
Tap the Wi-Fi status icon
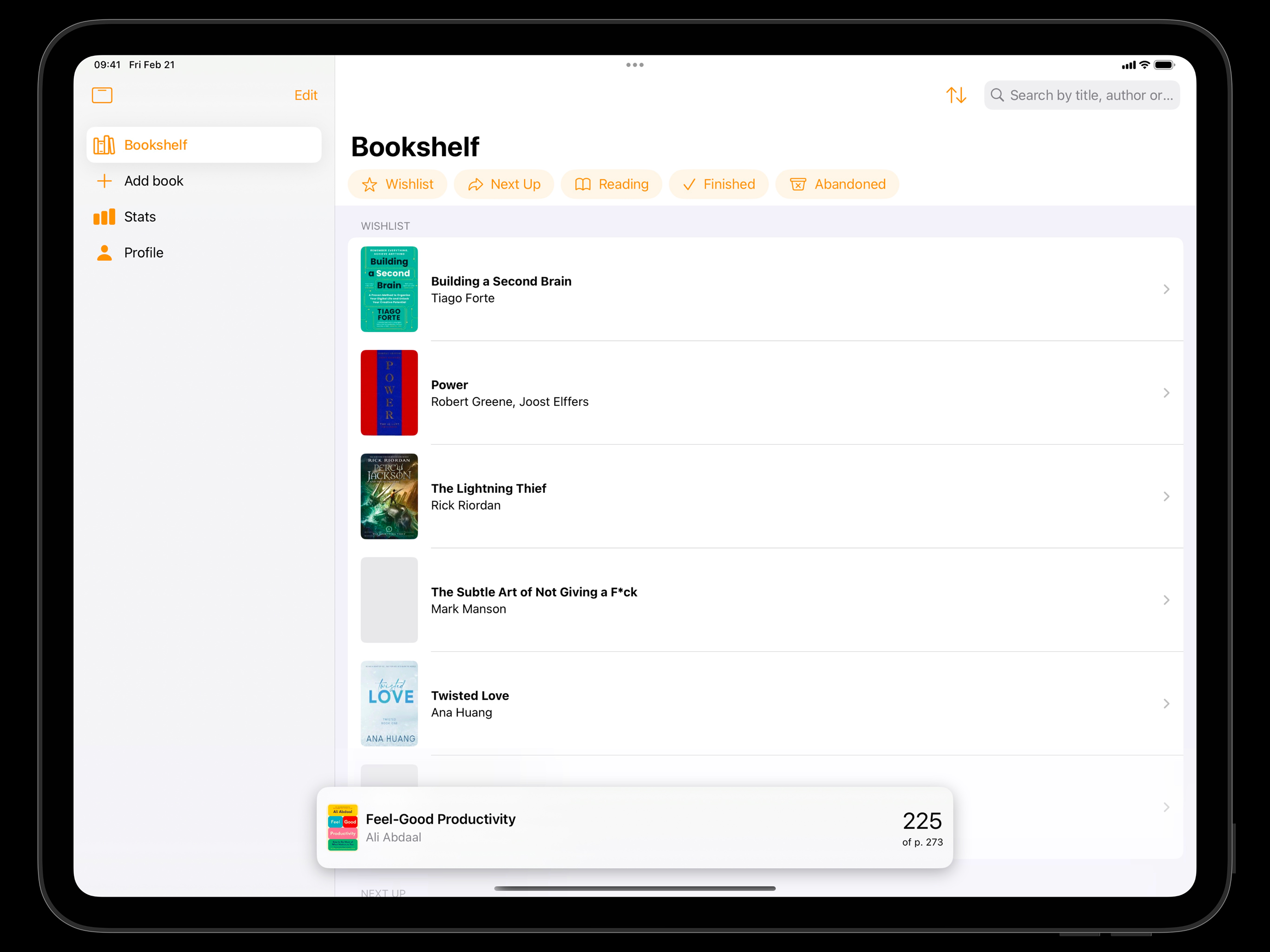(x=1144, y=65)
